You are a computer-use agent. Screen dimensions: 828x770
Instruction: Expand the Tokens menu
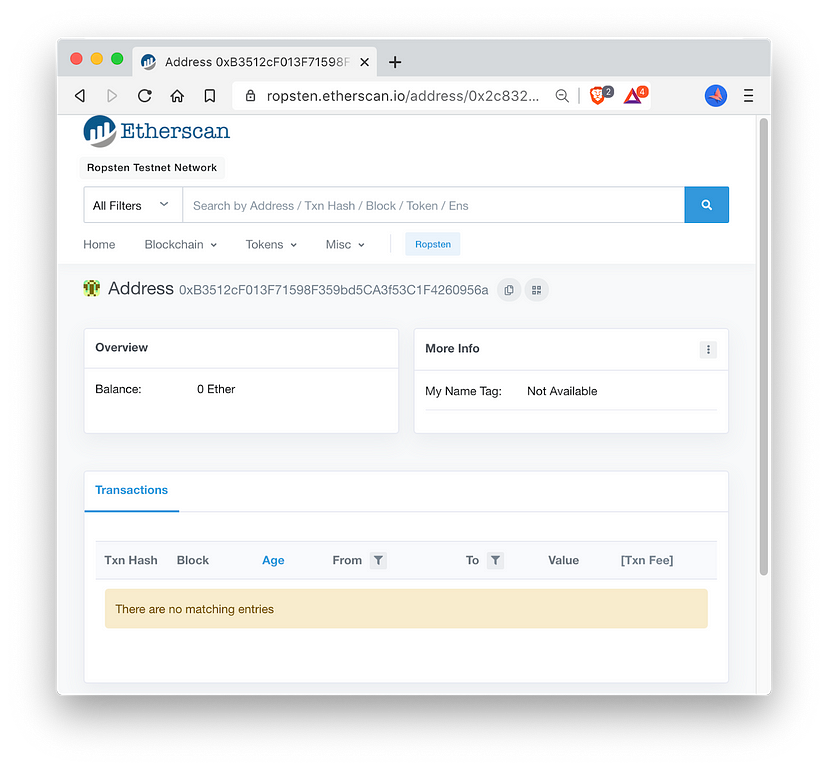[271, 245]
